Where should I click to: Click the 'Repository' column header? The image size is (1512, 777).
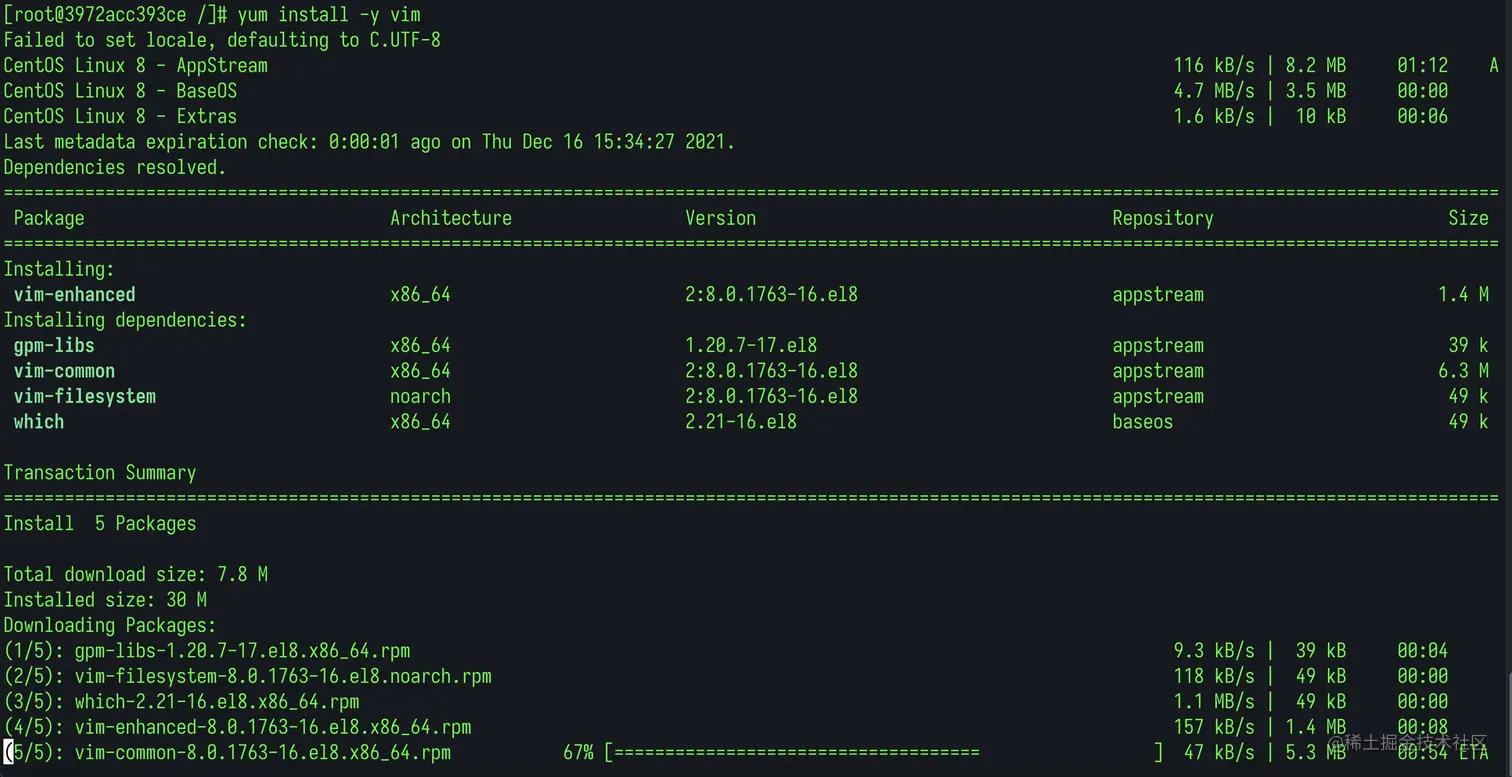click(x=1163, y=218)
